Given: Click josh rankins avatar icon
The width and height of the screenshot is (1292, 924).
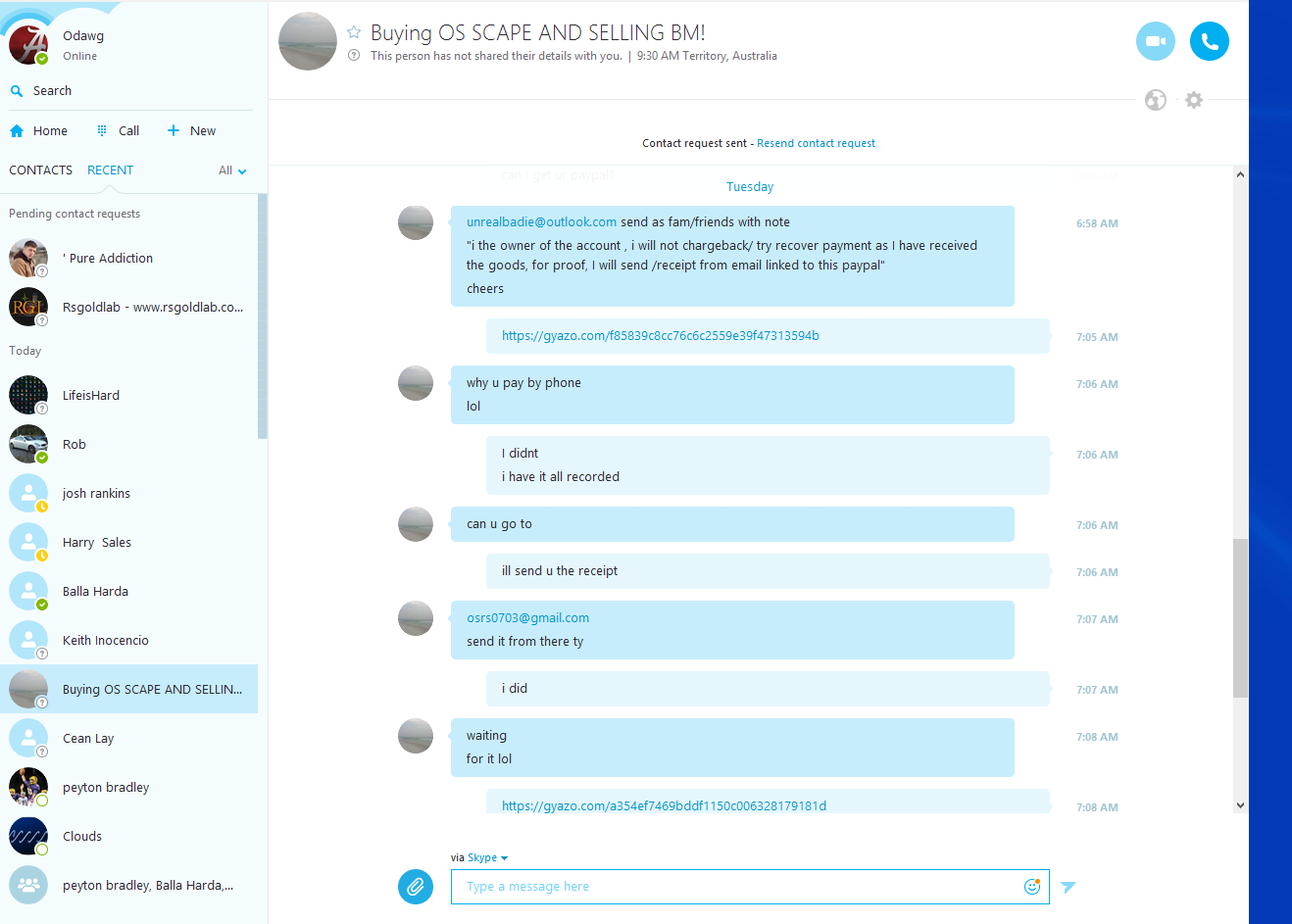Looking at the screenshot, I should (x=28, y=493).
